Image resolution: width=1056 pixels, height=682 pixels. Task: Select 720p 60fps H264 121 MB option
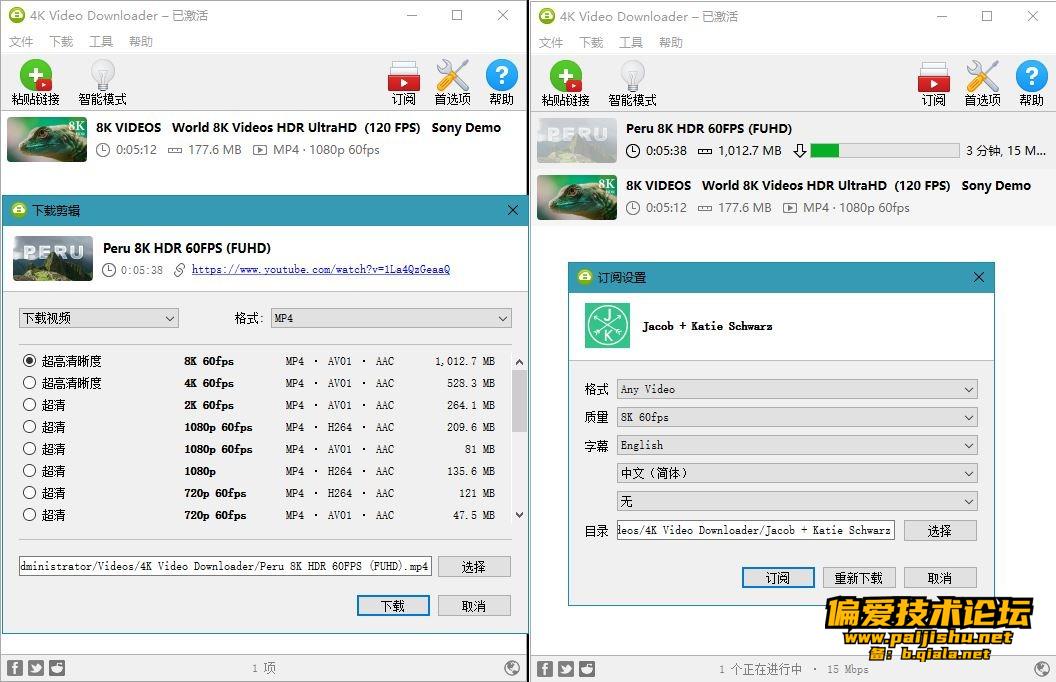[x=29, y=492]
